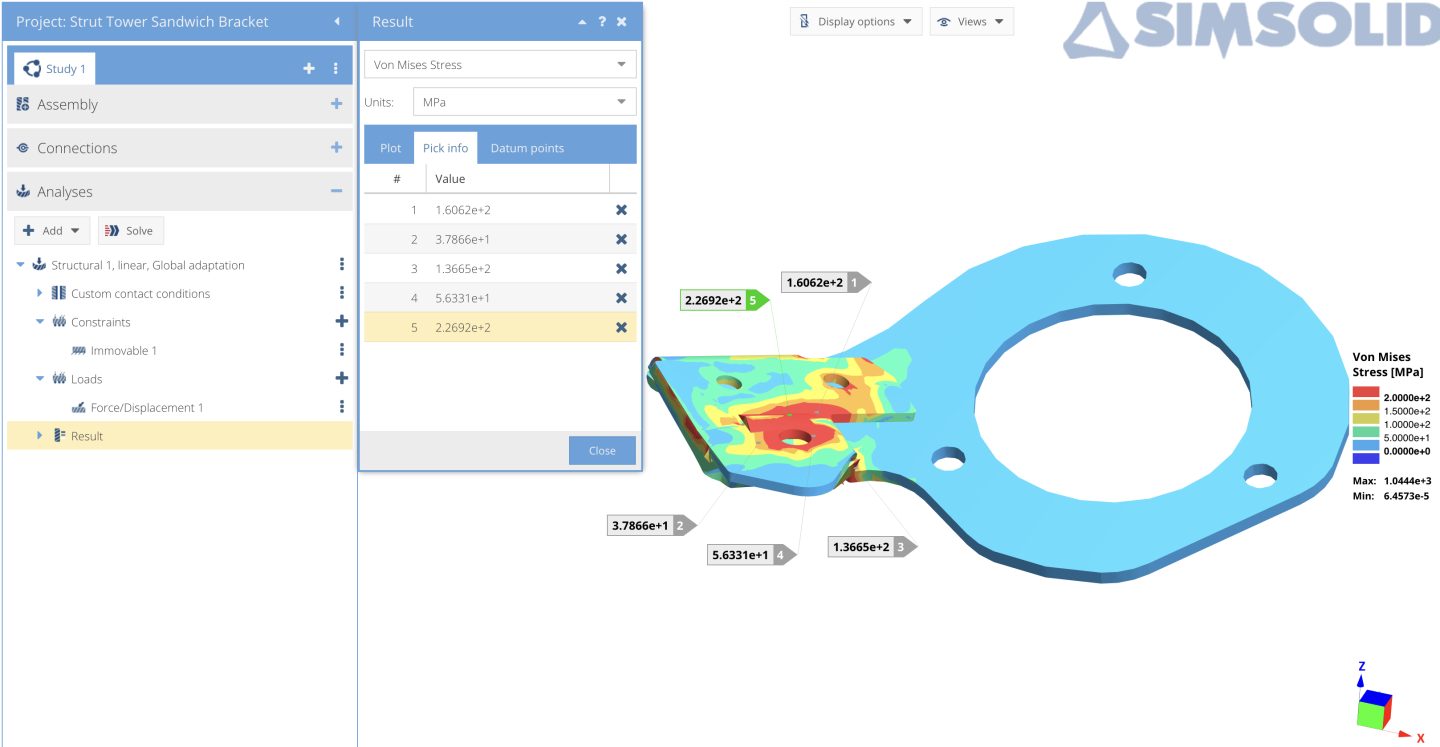Collapse the project panel with the left arrow
The image size is (1440, 747).
337,21
